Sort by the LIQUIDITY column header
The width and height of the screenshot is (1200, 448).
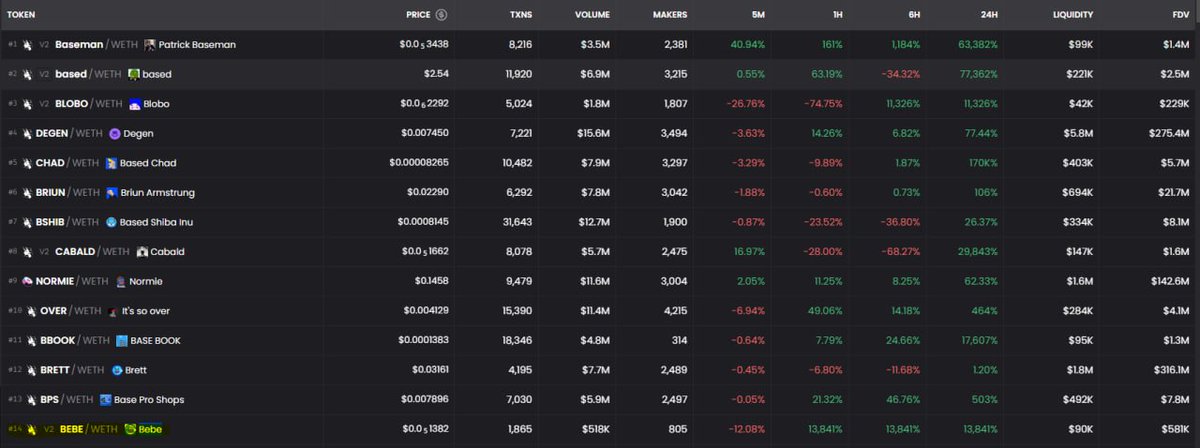tap(1073, 15)
